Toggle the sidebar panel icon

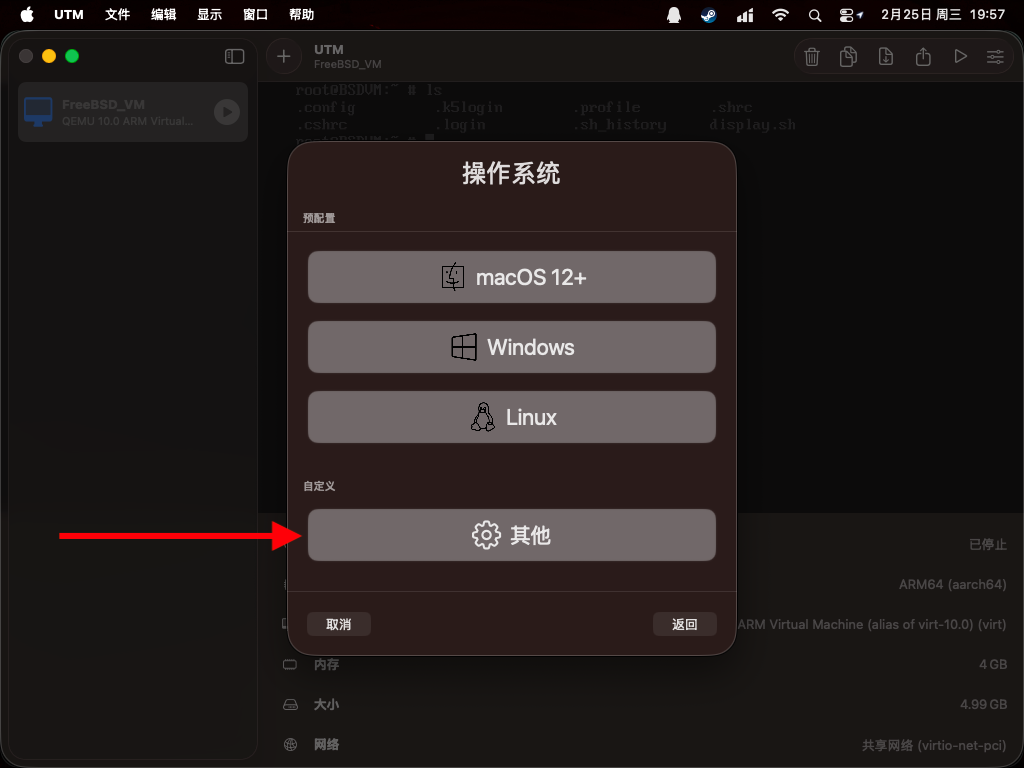click(x=234, y=56)
